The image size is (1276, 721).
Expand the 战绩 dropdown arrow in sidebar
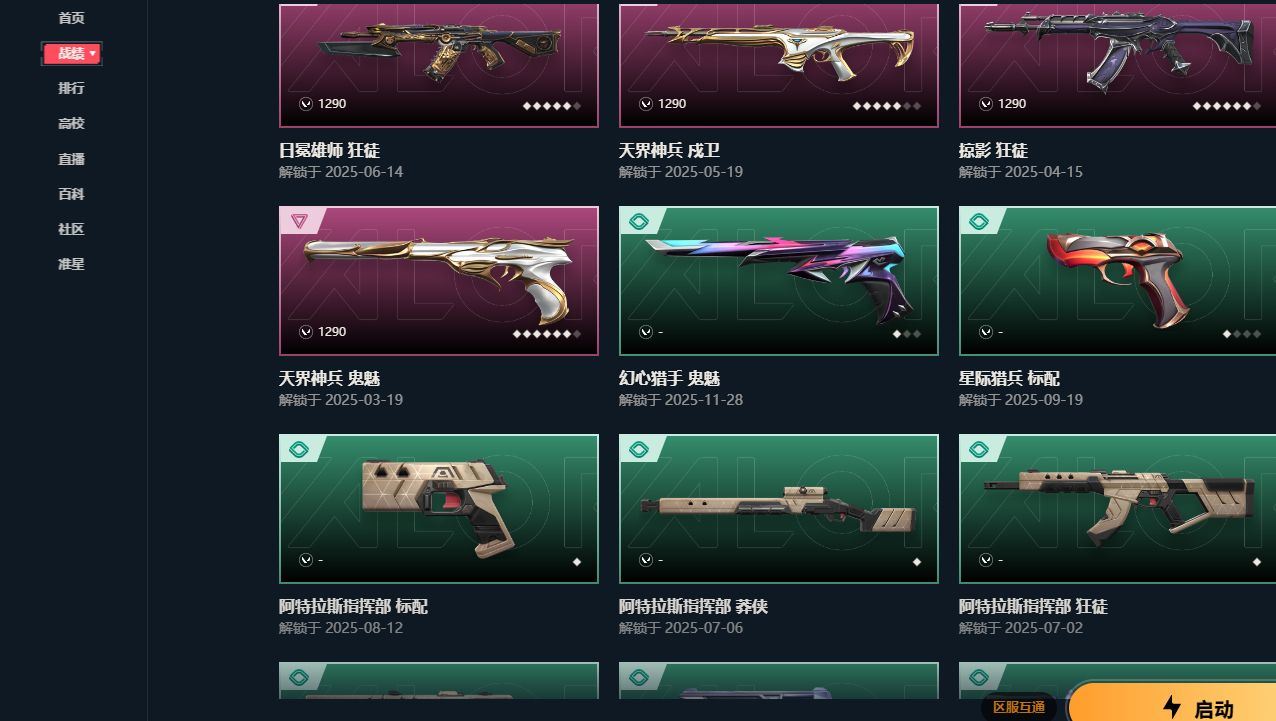(x=93, y=53)
